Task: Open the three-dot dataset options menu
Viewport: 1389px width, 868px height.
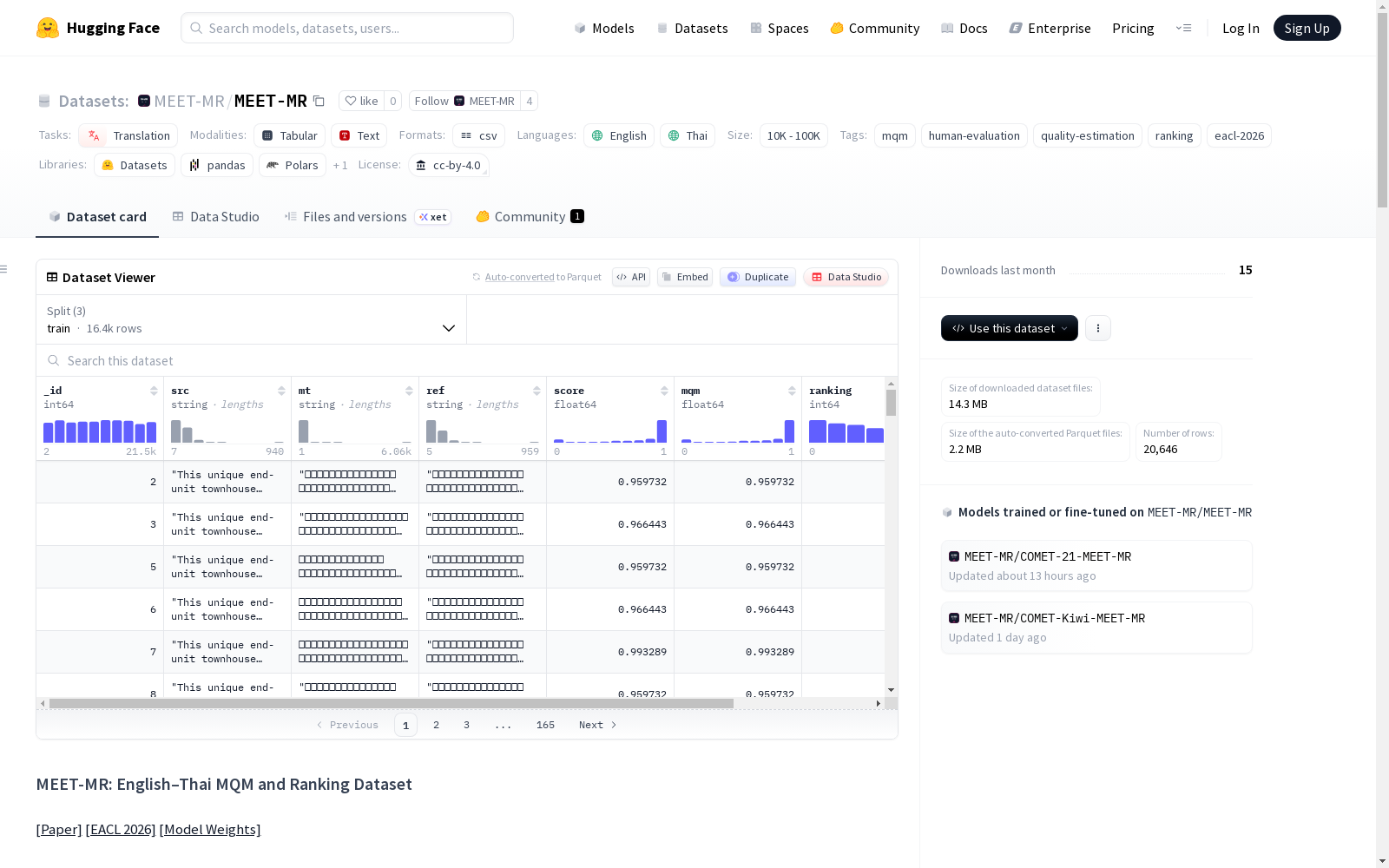Action: 1098,328
